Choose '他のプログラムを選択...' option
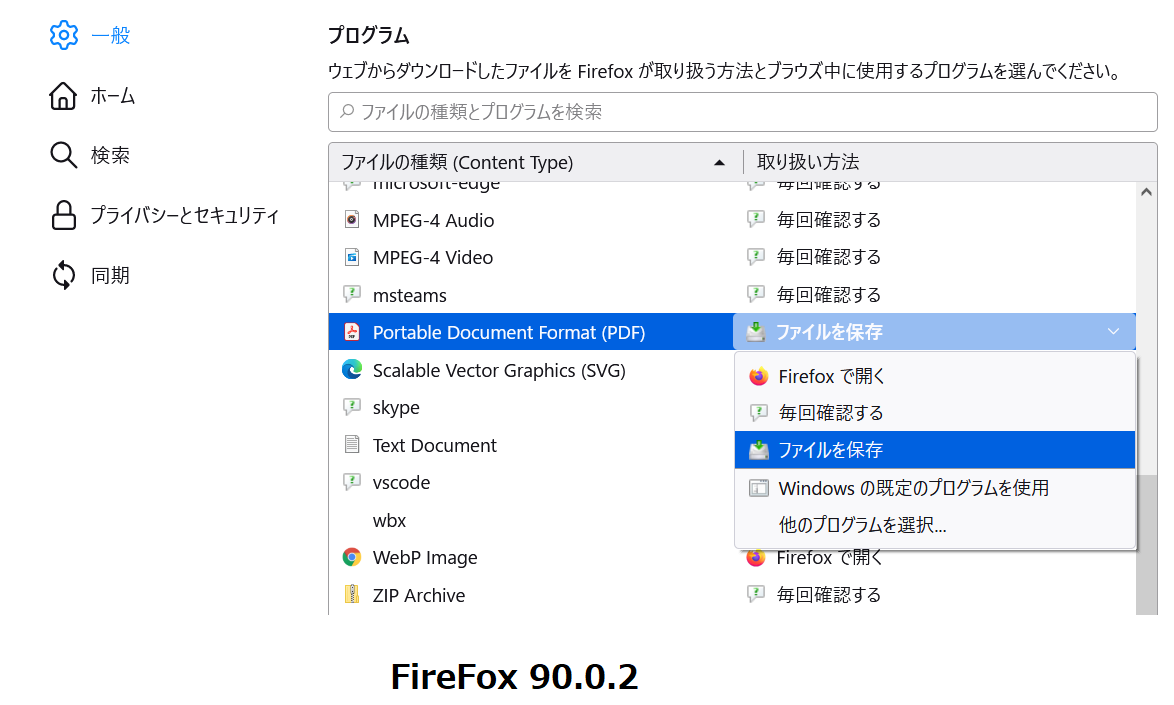1174x705 pixels. (x=862, y=525)
